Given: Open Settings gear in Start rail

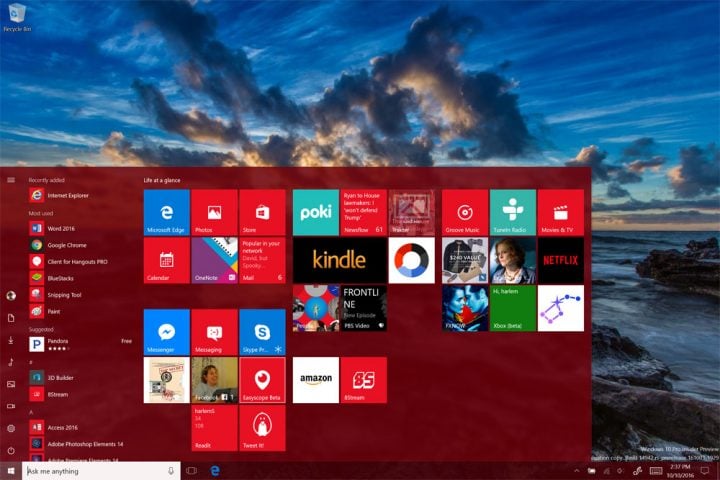Looking at the screenshot, I should click(x=11, y=428).
